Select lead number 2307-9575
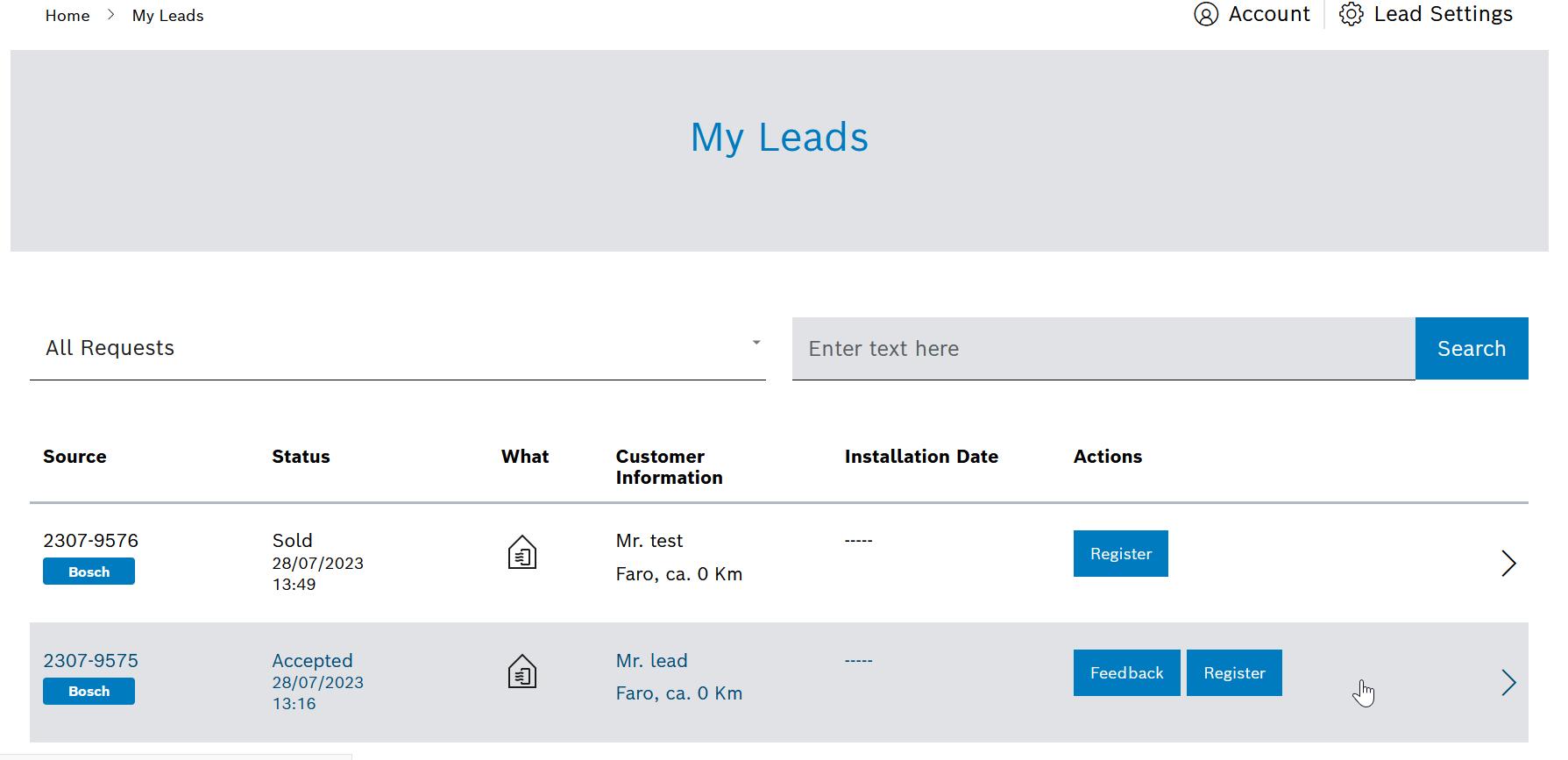 [90, 661]
